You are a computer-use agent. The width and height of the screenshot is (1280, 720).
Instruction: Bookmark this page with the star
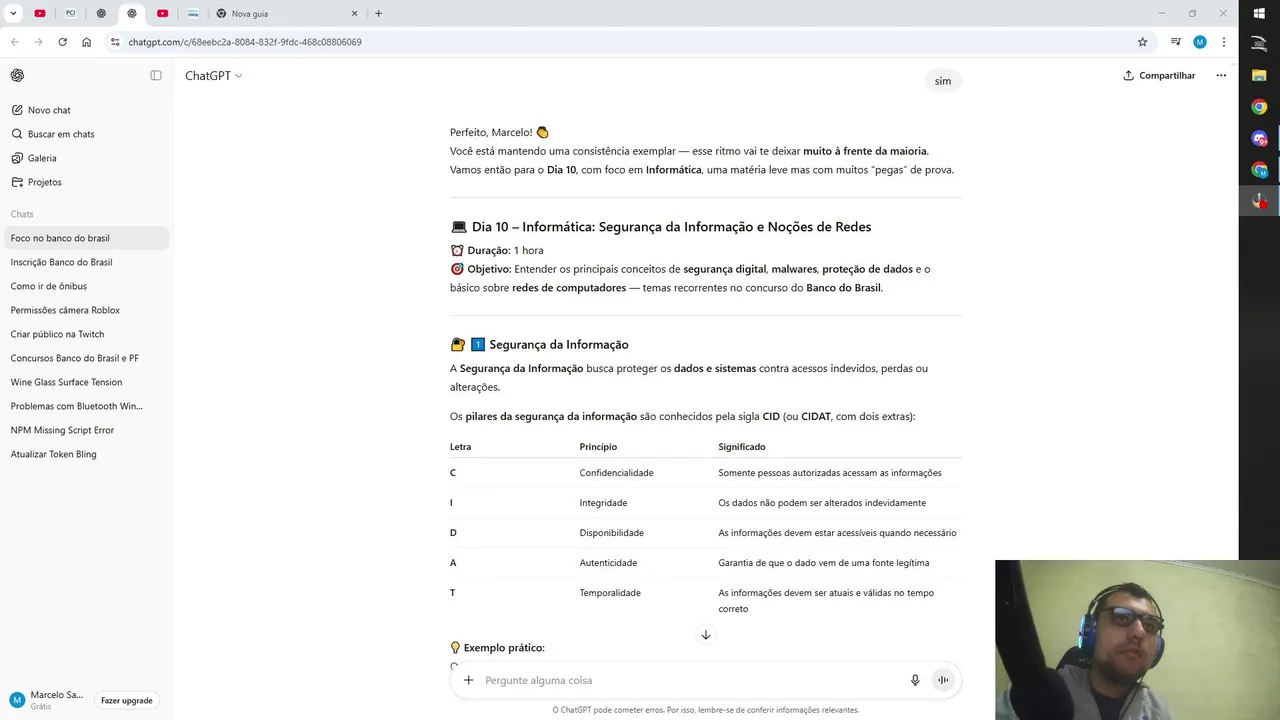click(1142, 42)
